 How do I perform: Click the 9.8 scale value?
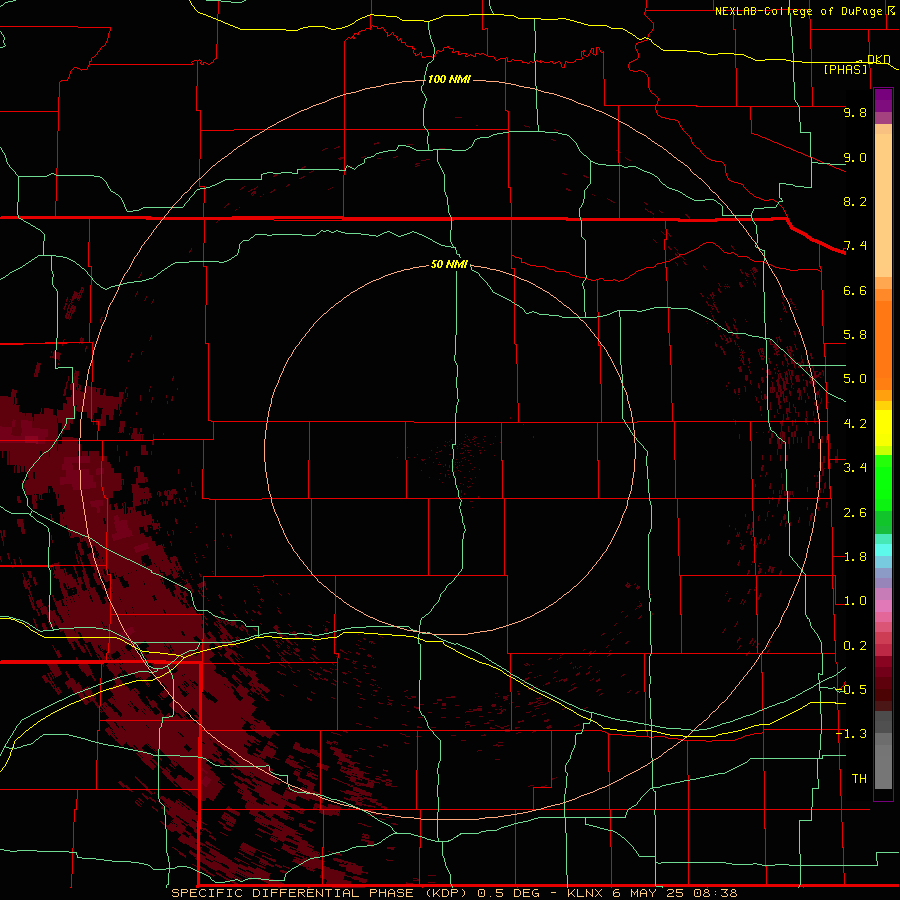(855, 112)
